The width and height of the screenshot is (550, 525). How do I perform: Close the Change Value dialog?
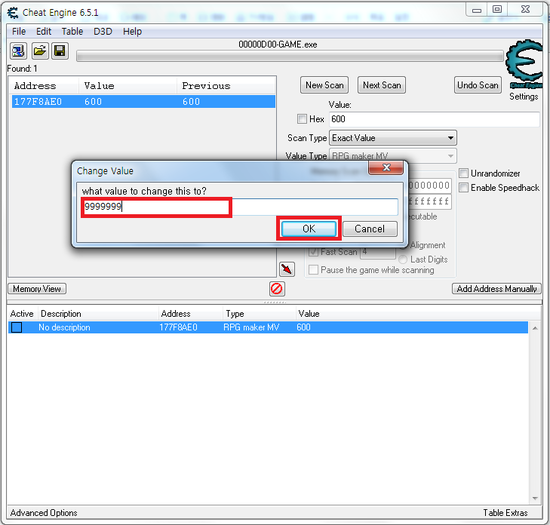[386, 168]
